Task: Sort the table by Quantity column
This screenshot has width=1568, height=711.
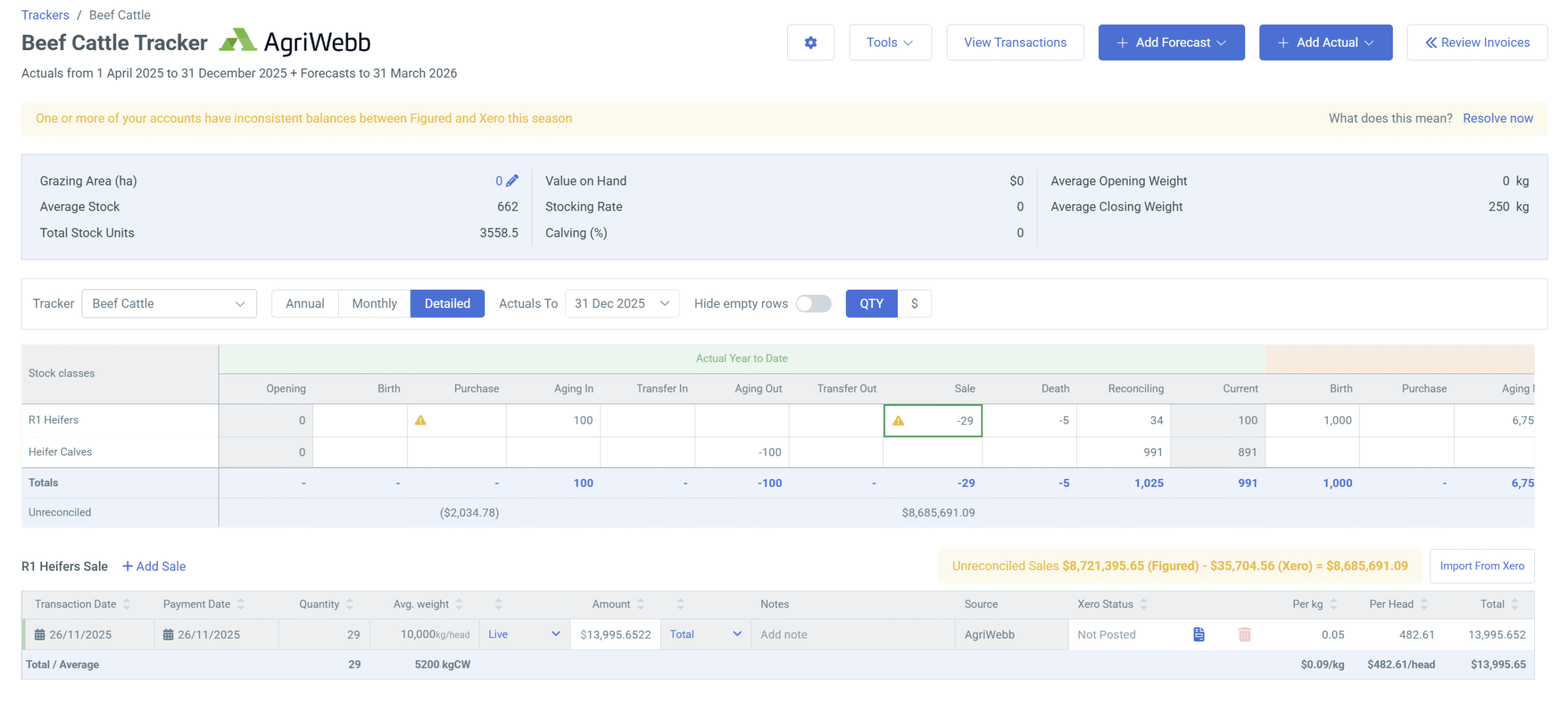Action: 349,604
